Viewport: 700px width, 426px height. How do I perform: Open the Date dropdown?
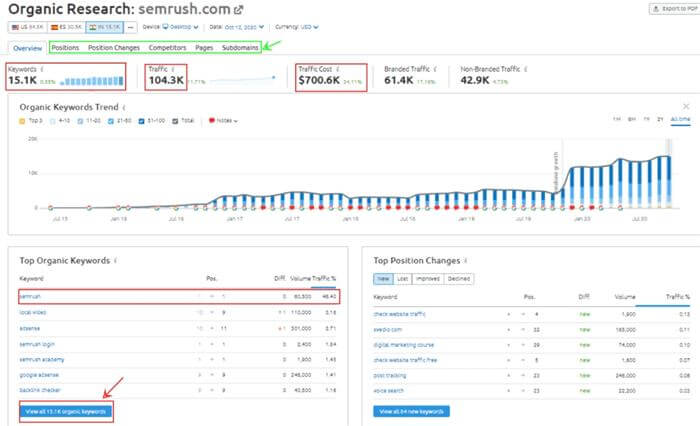[x=244, y=27]
